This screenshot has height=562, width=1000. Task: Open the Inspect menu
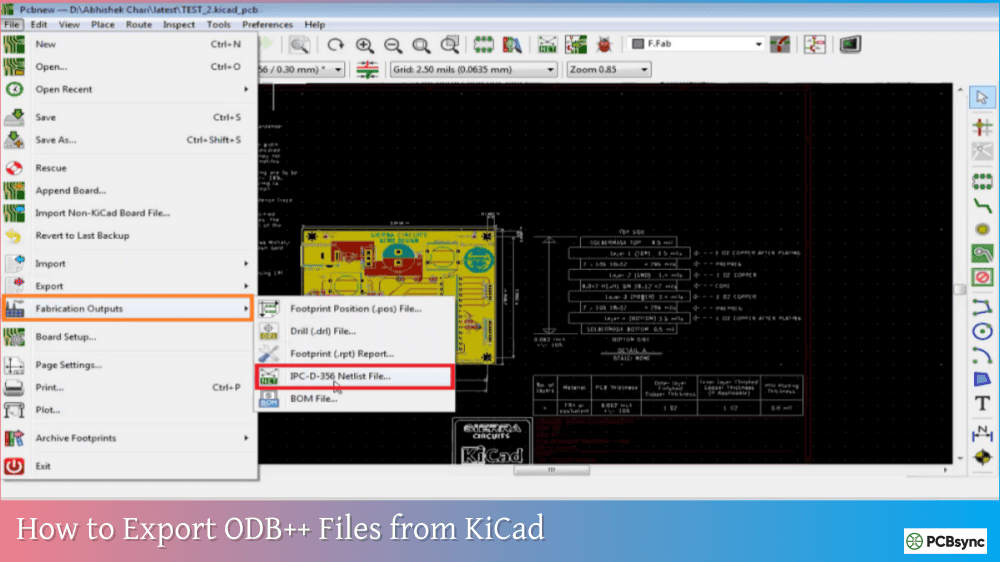click(x=179, y=24)
